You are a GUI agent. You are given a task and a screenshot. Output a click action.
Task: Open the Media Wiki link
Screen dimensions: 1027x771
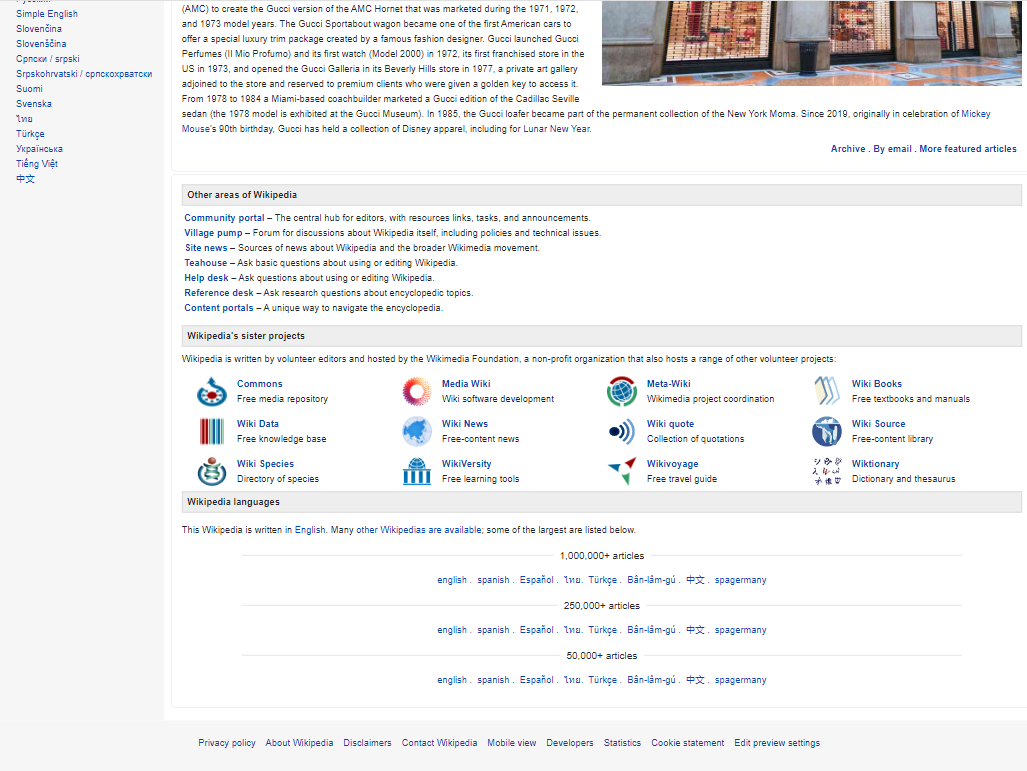click(466, 384)
